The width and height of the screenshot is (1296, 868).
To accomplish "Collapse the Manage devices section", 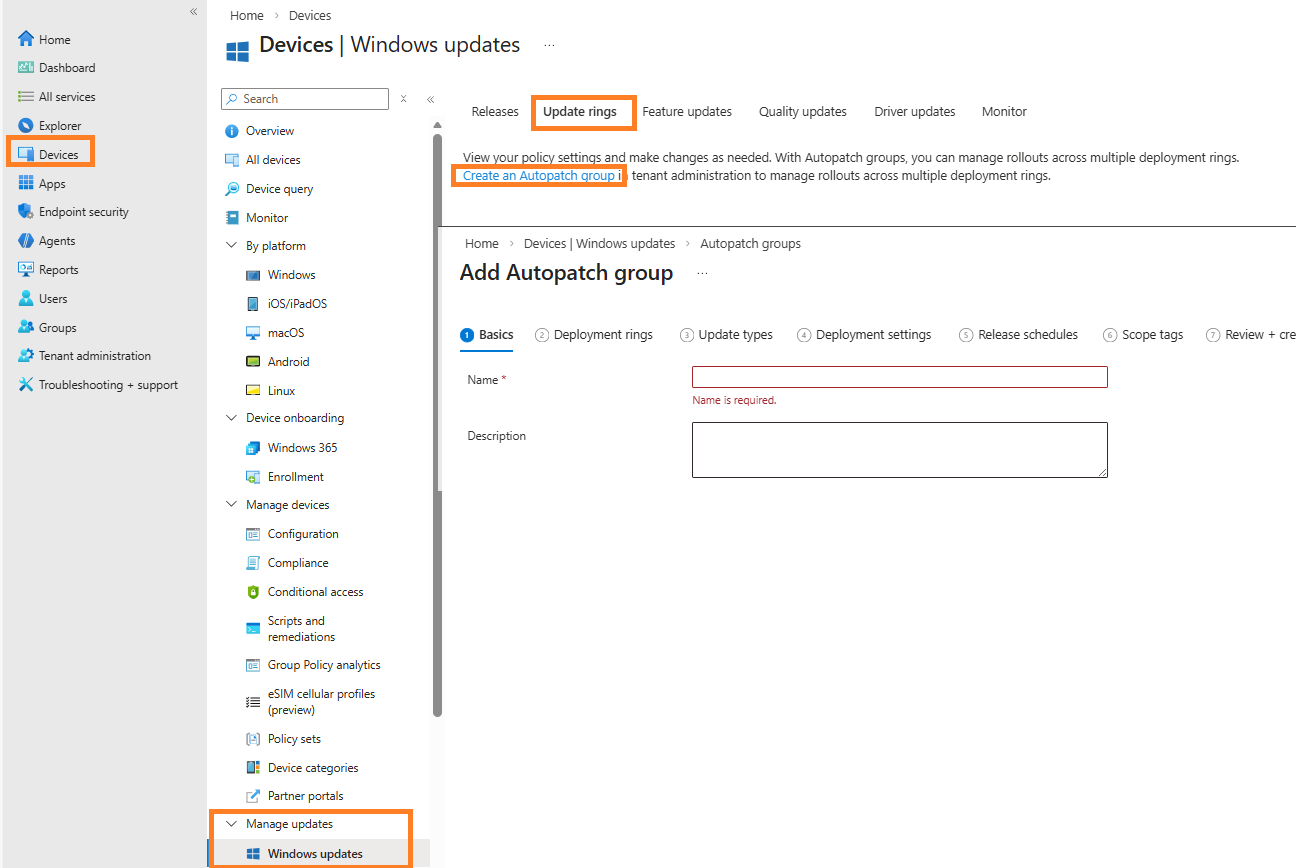I will point(232,505).
